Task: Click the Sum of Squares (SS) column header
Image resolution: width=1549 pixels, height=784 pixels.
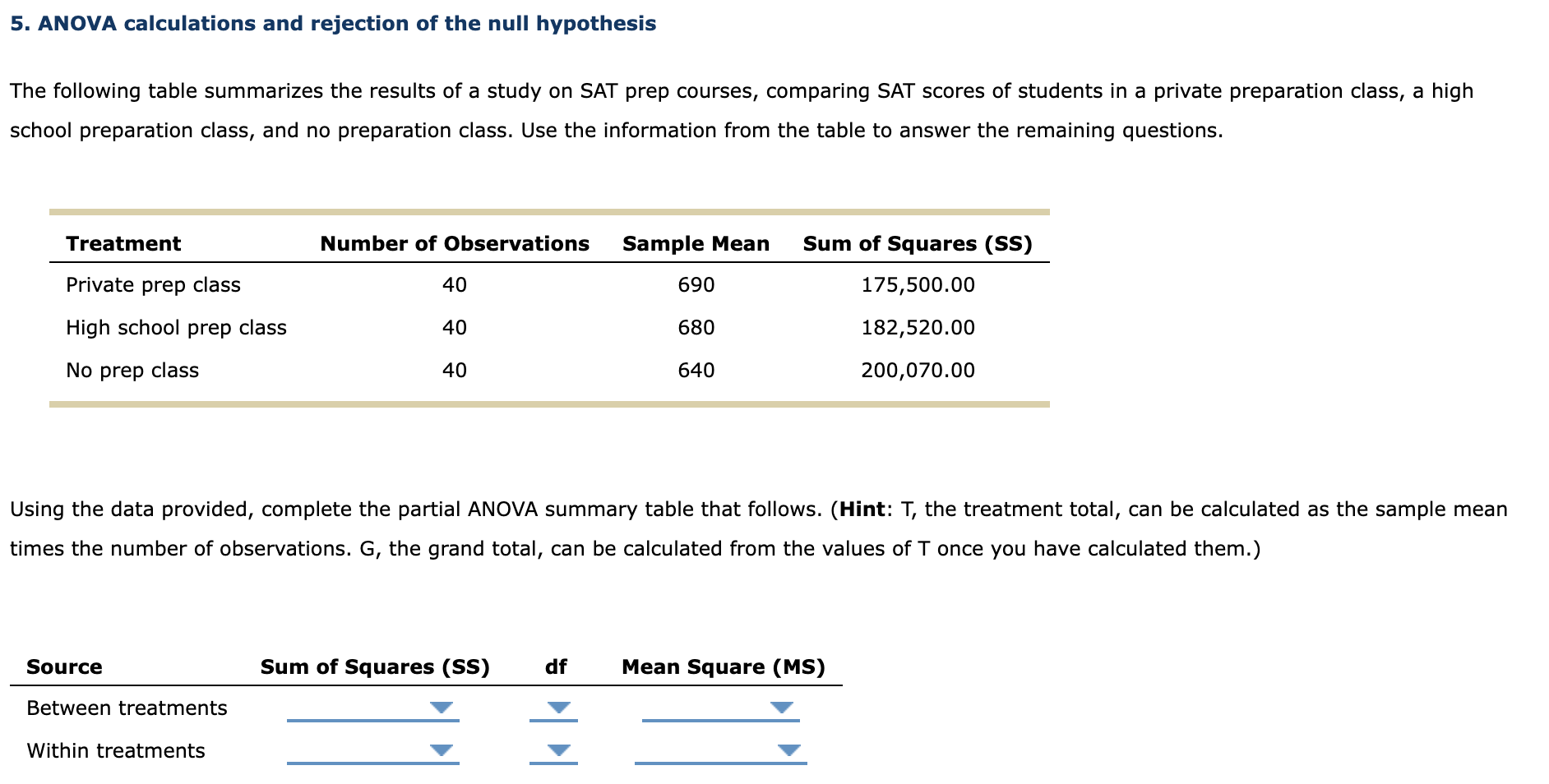Action: [917, 243]
